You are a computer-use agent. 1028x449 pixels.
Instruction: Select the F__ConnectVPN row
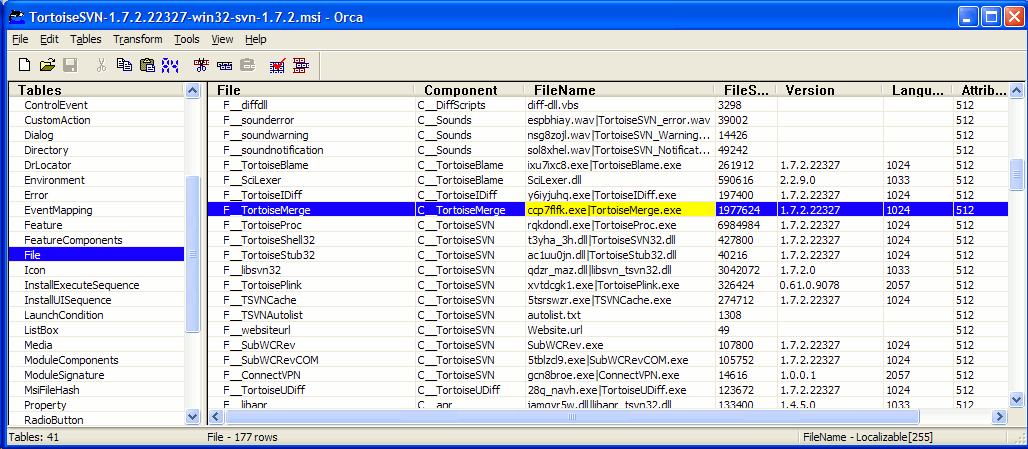(608, 375)
